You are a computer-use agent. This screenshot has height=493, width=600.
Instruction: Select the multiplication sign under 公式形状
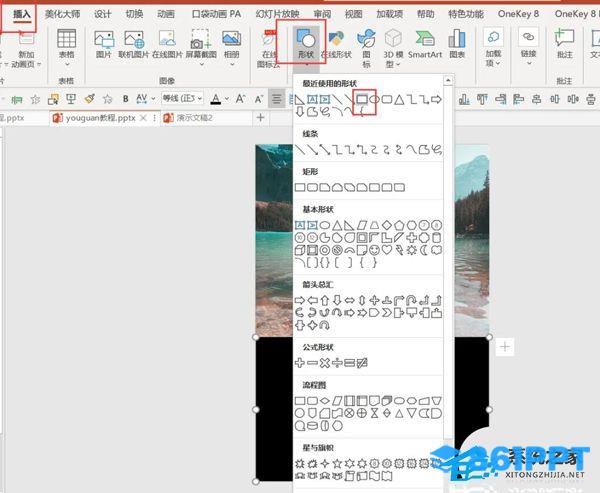tap(324, 362)
